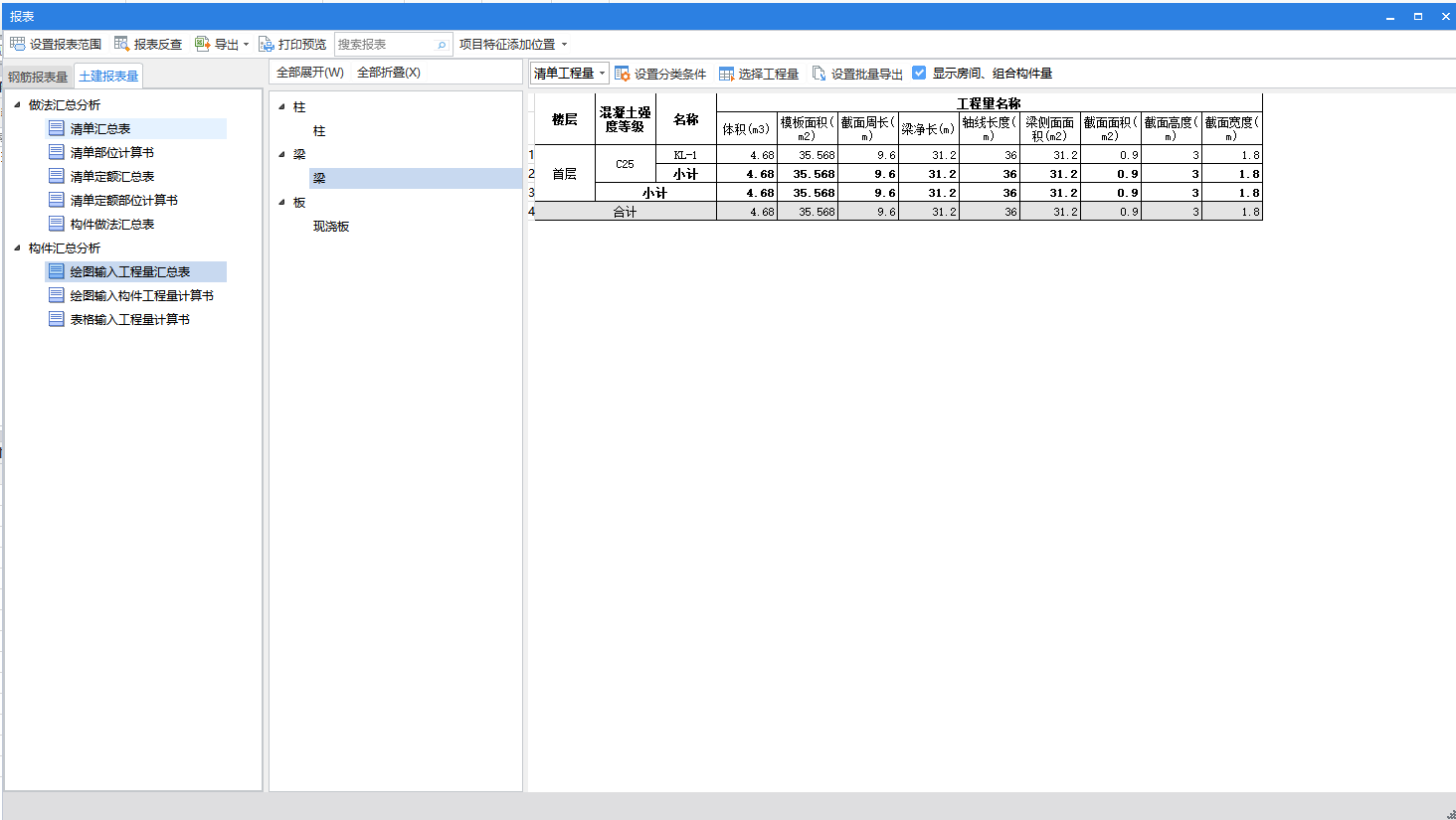Viewport: 1456px width, 820px height.
Task: Click the 设置批量导出 label
Action: [x=867, y=74]
